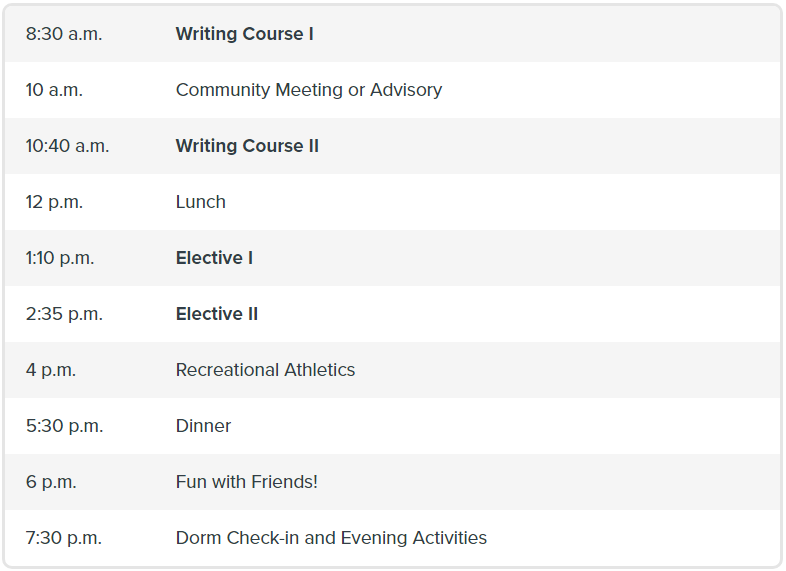
Task: Click the 10 a.m. time label
Action: click(54, 90)
